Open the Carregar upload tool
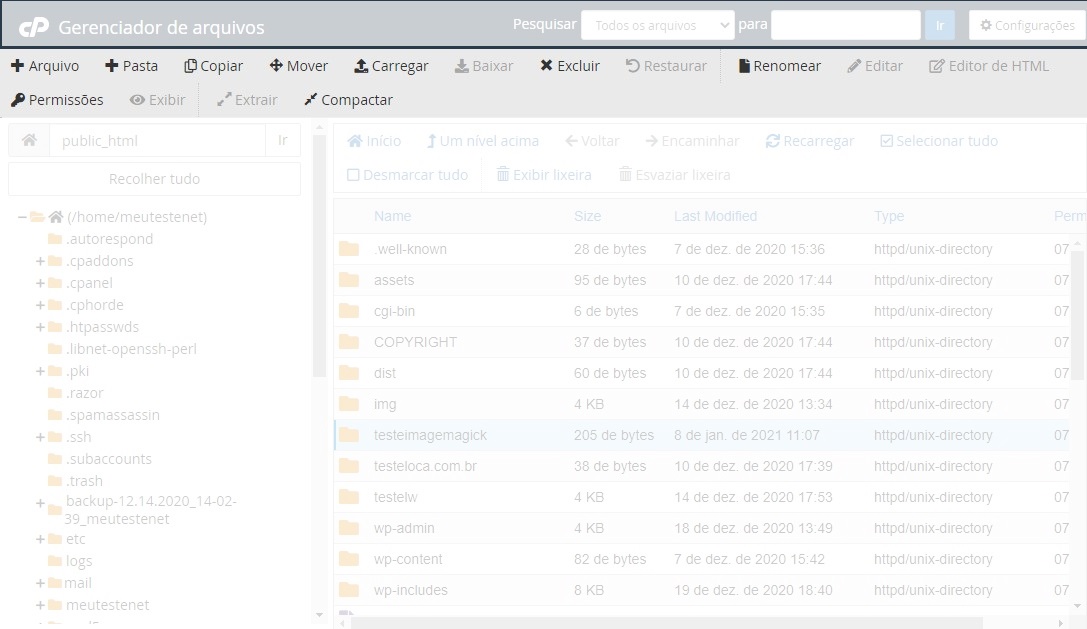Image resolution: width=1087 pixels, height=629 pixels. [392, 66]
